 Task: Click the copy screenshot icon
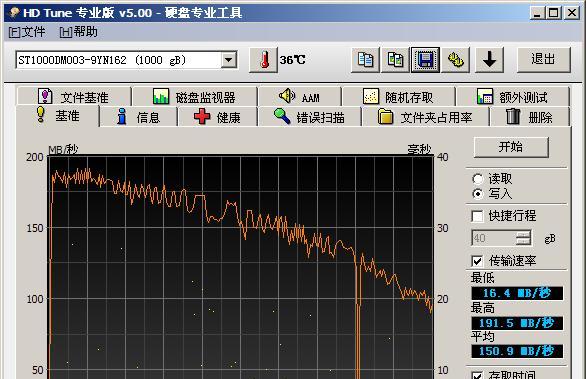click(395, 60)
